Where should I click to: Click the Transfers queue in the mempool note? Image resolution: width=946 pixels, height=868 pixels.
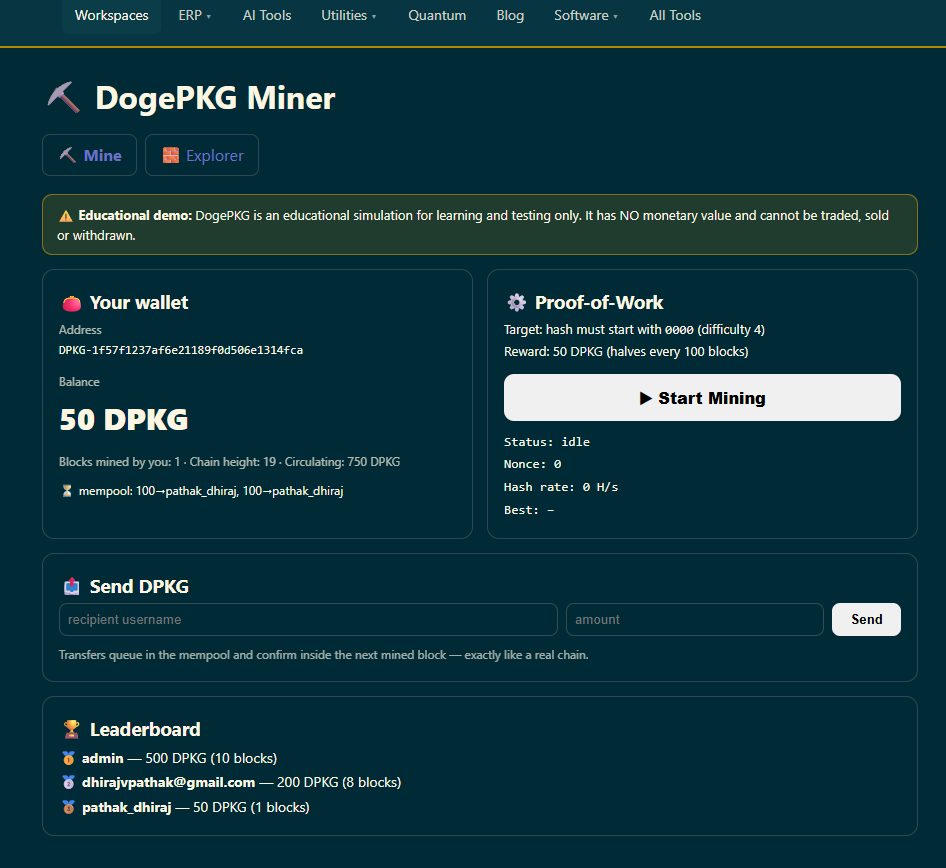323,655
